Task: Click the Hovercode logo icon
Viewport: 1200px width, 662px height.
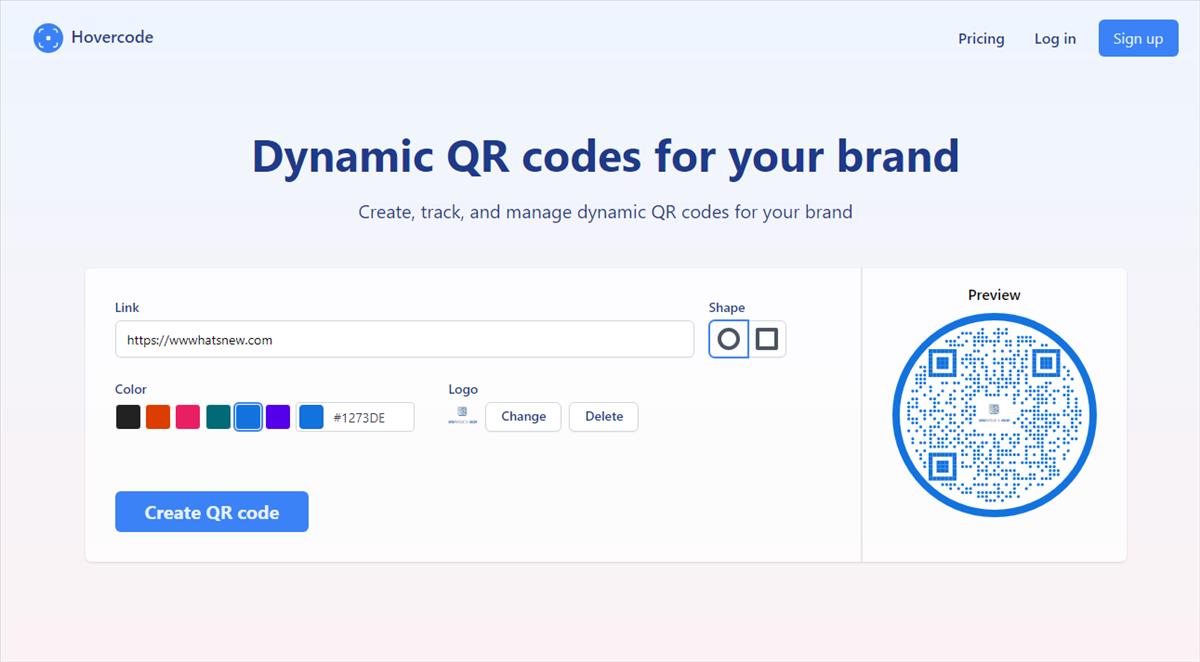Action: tap(48, 38)
